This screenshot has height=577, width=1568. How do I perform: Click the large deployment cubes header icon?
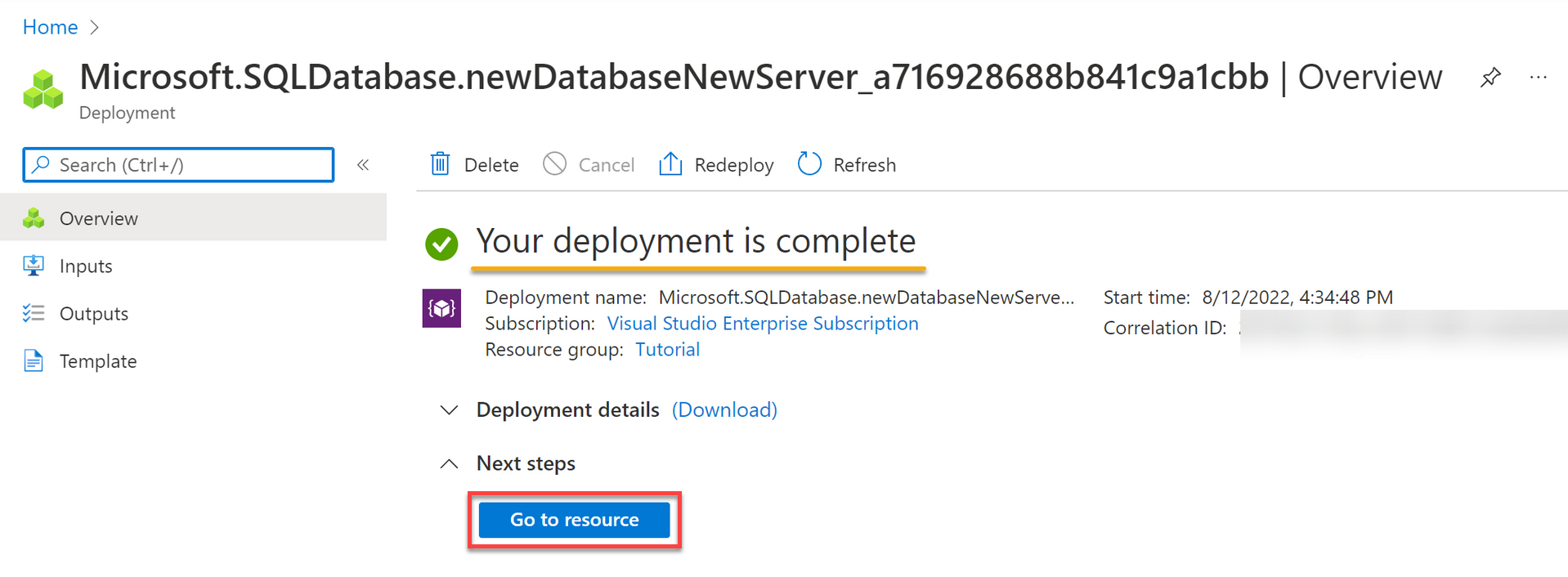(x=43, y=90)
